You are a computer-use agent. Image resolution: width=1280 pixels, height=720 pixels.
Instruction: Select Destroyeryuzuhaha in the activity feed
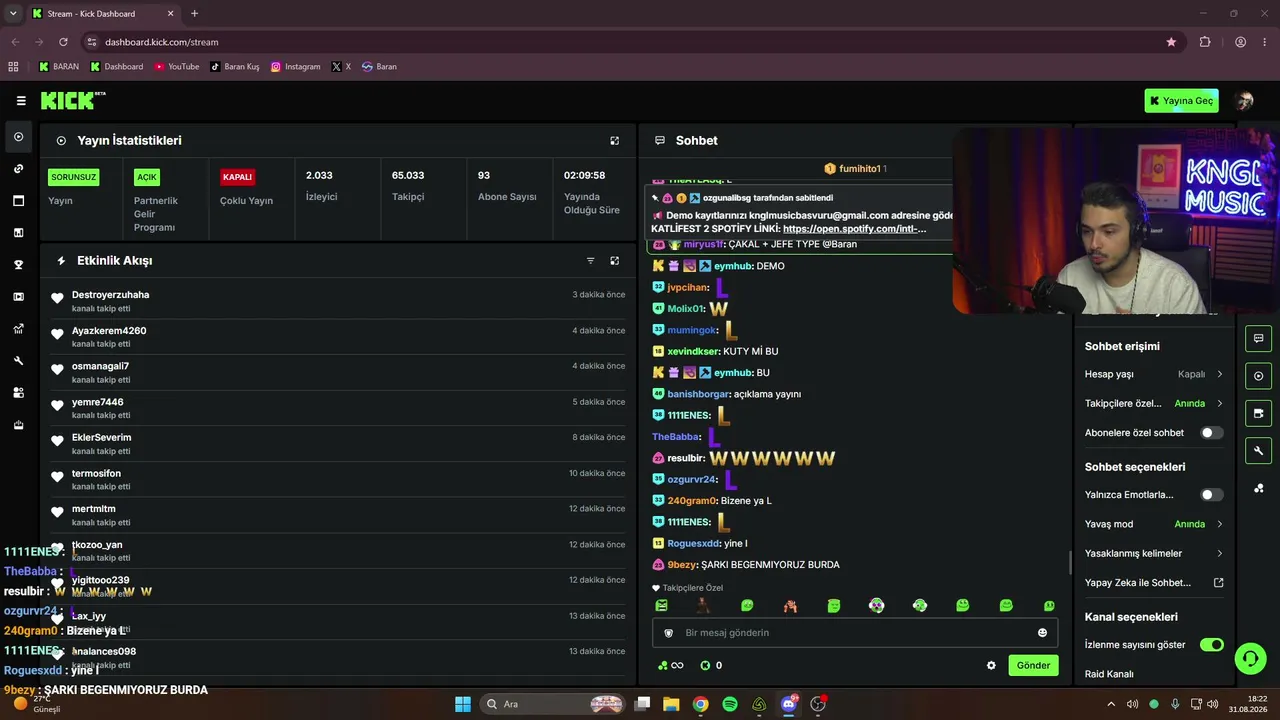click(x=110, y=295)
